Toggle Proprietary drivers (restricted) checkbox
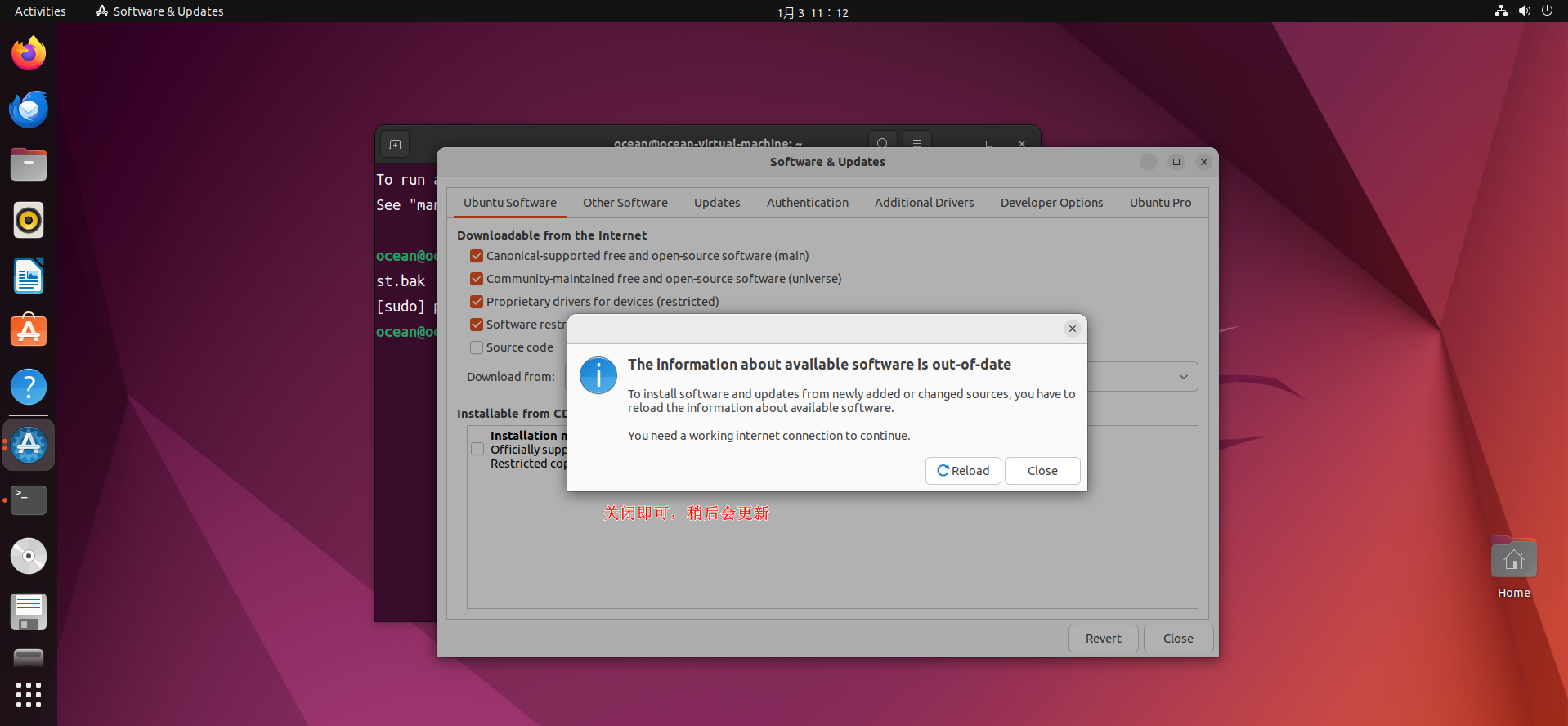The image size is (1568, 726). (x=477, y=302)
